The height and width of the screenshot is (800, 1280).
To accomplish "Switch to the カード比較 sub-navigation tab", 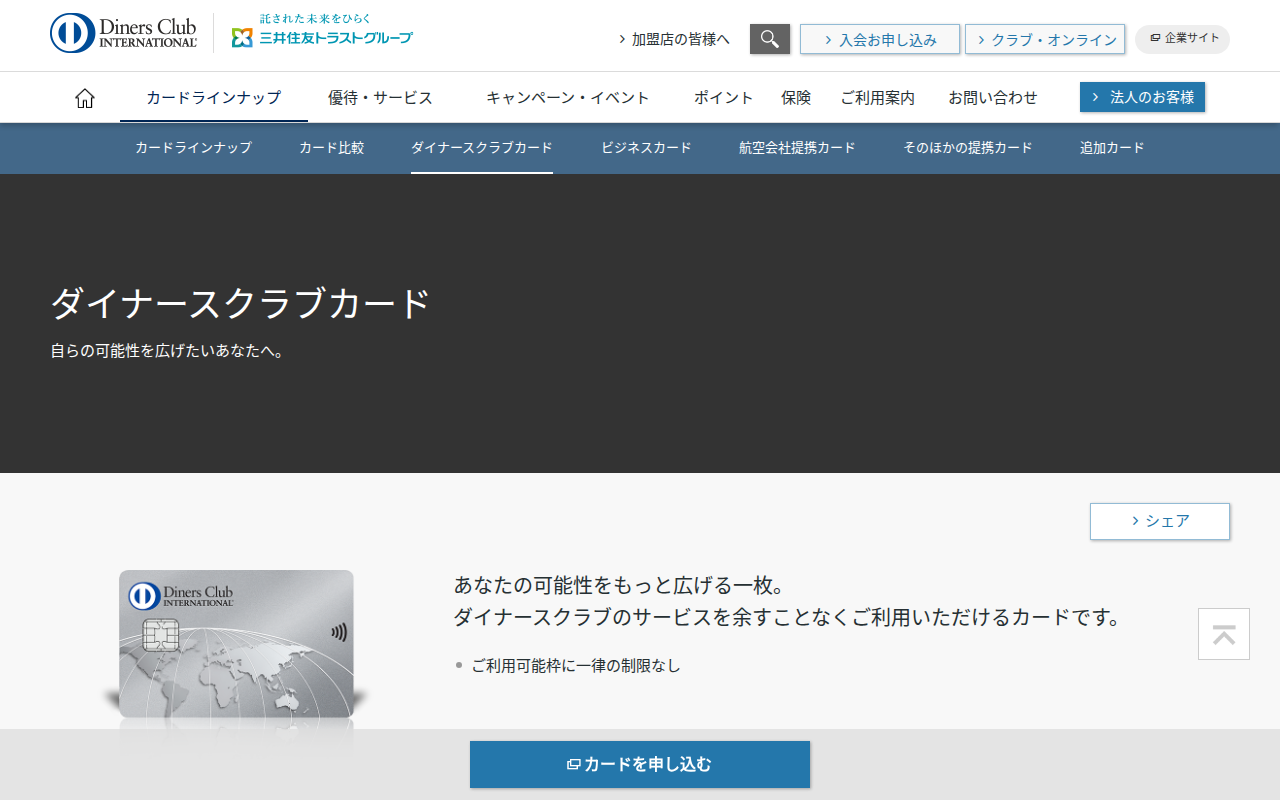I will (x=330, y=147).
